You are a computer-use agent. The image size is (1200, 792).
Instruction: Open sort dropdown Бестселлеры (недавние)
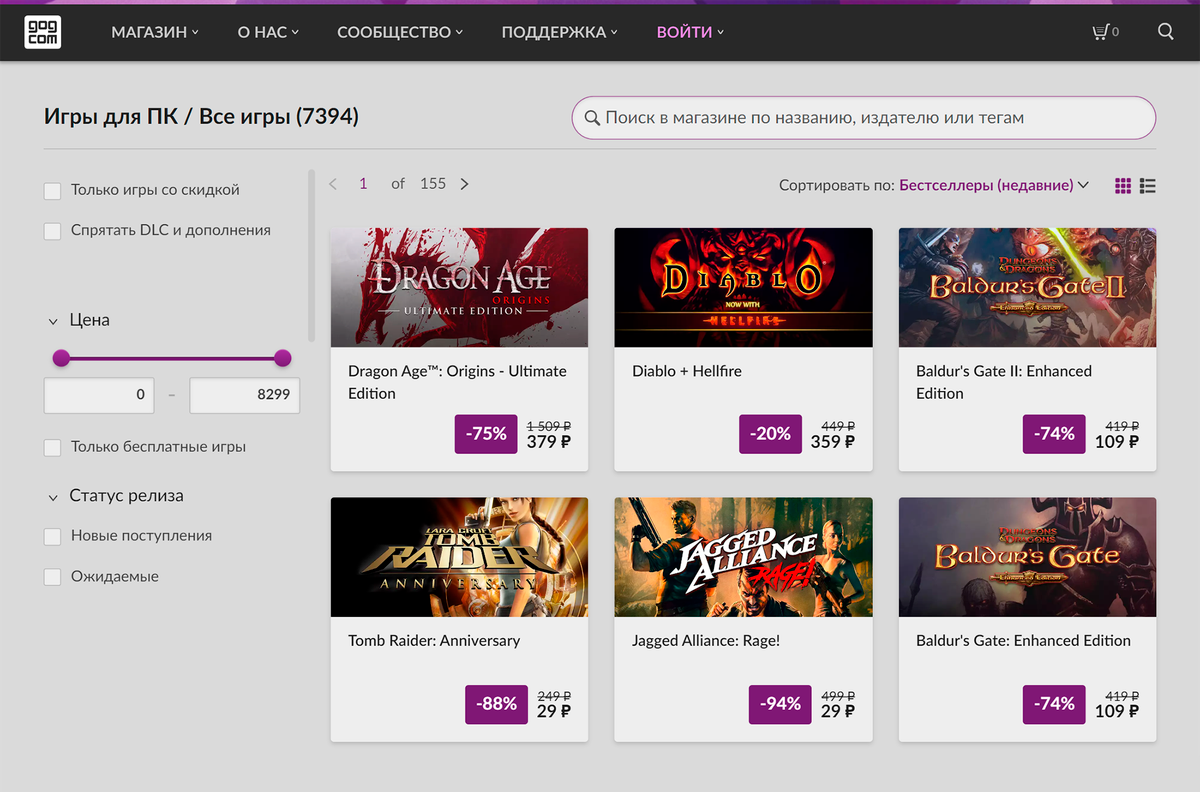(994, 185)
